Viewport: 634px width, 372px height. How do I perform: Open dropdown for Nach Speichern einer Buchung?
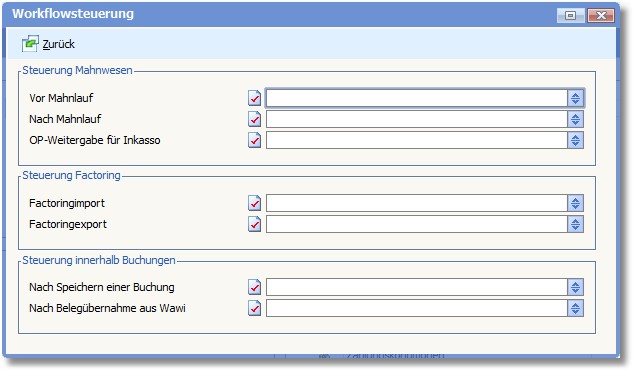(x=575, y=287)
